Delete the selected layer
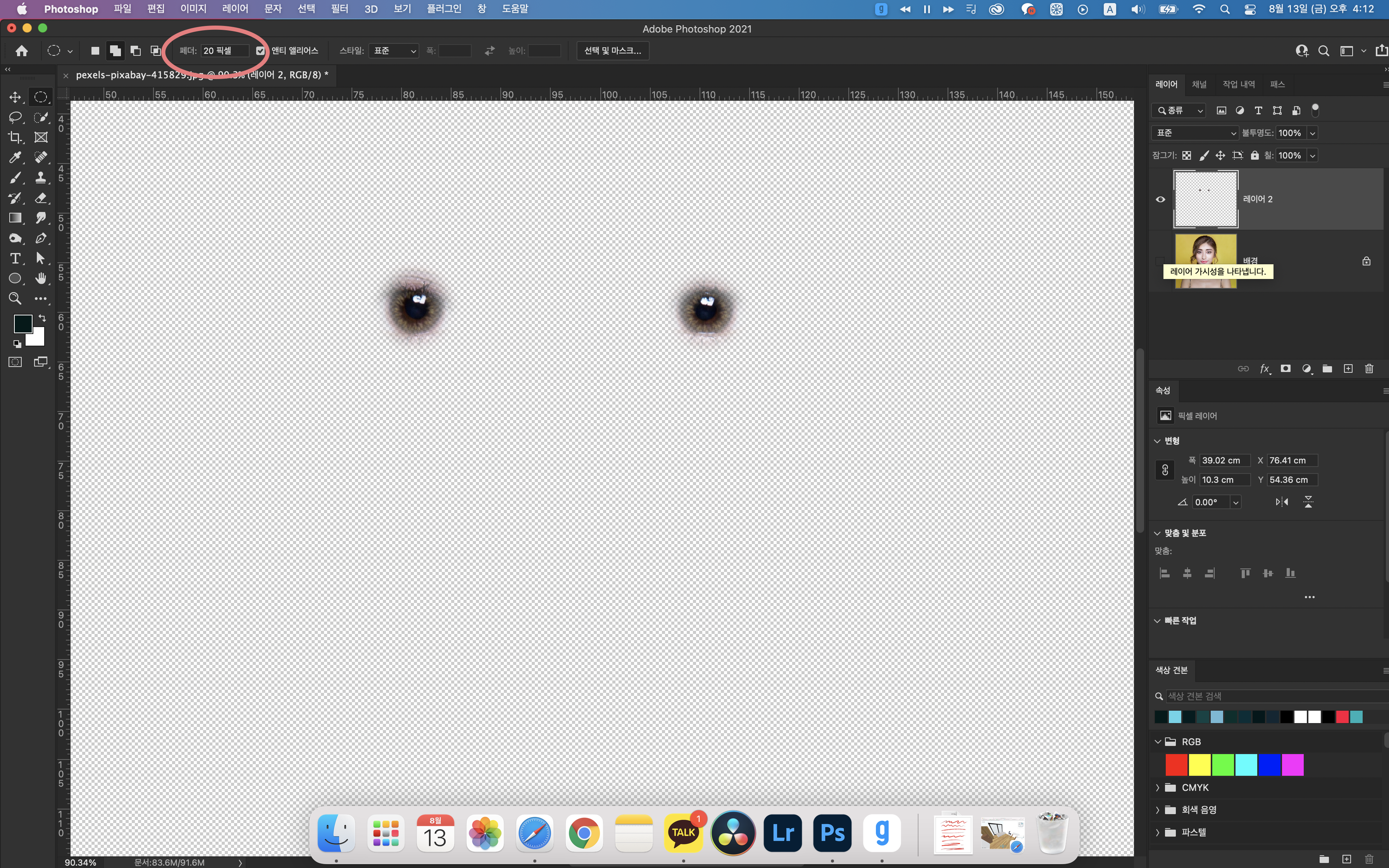 point(1369,369)
